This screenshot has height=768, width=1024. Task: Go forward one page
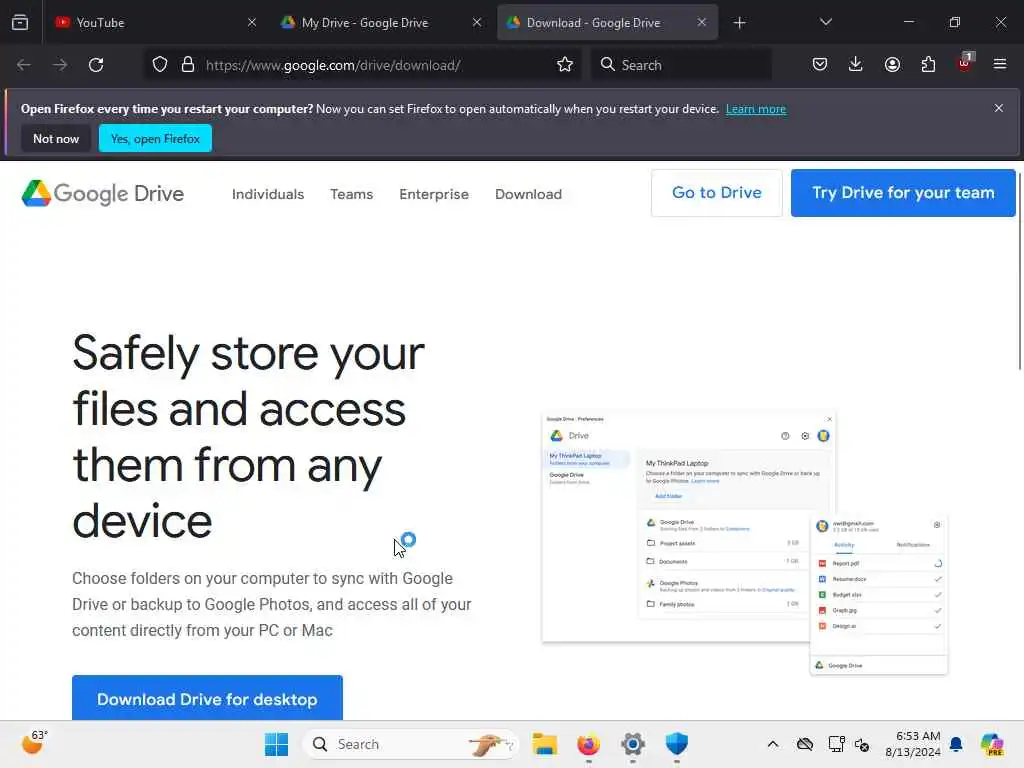[59, 65]
